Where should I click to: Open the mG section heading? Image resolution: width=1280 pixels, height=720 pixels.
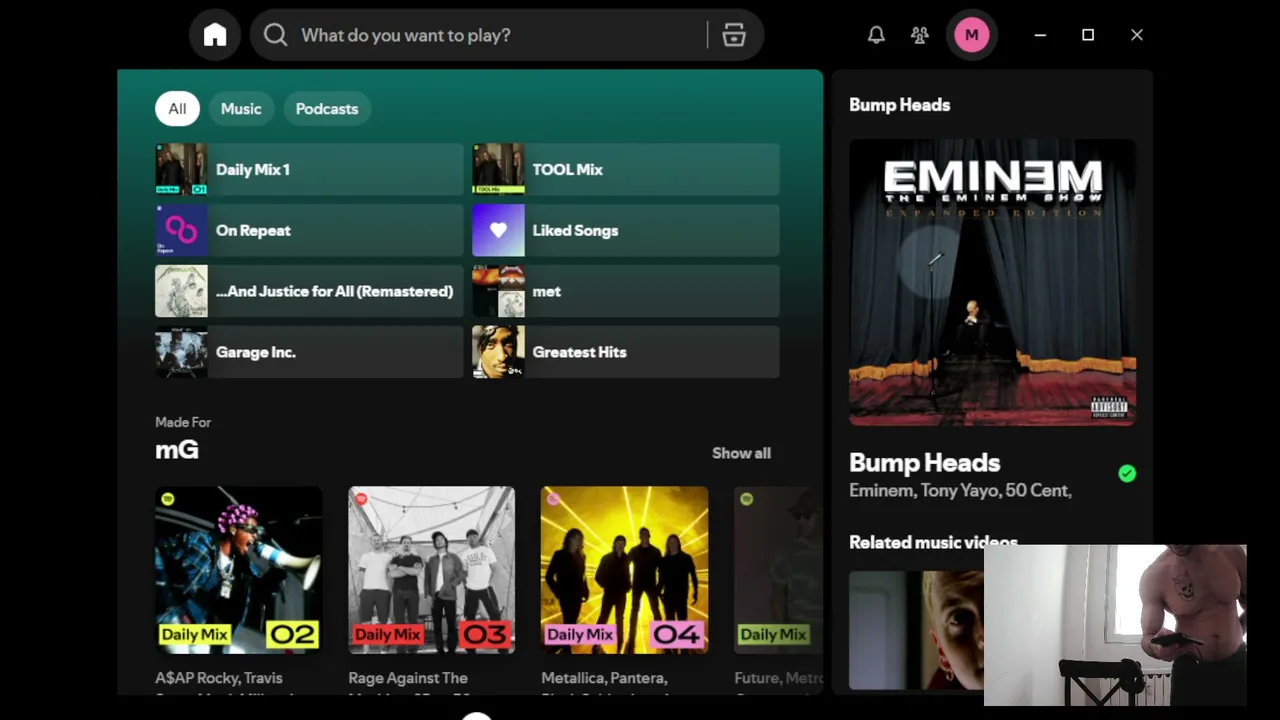tap(177, 450)
